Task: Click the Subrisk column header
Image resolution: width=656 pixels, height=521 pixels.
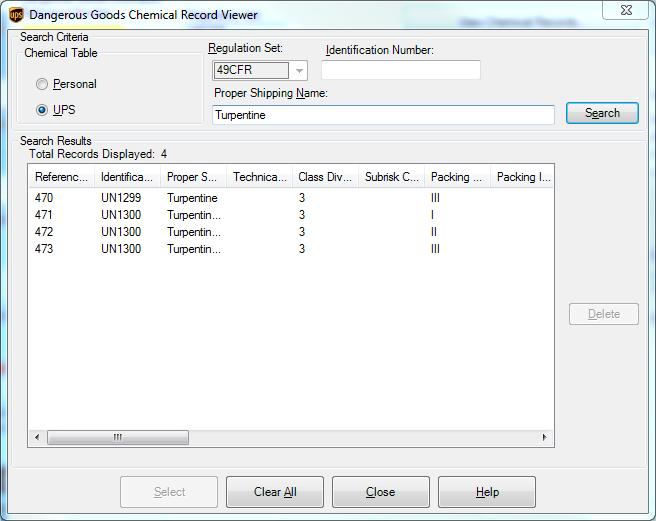Action: [x=391, y=177]
